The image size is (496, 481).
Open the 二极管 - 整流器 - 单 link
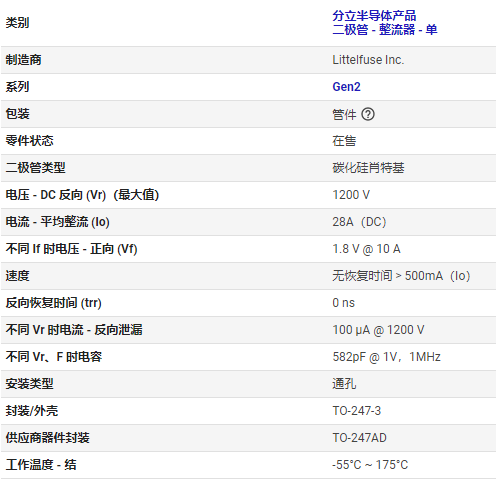click(x=385, y=30)
